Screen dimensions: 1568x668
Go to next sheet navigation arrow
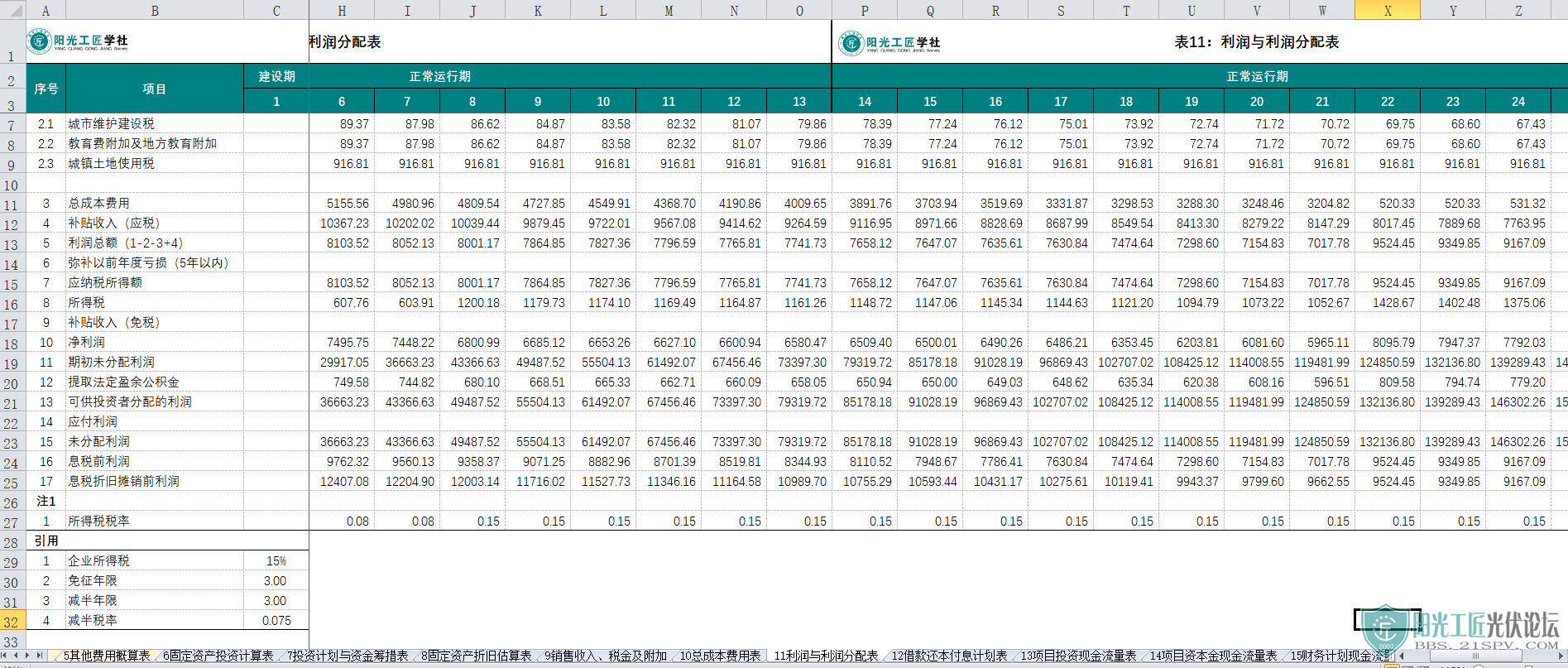(28, 656)
